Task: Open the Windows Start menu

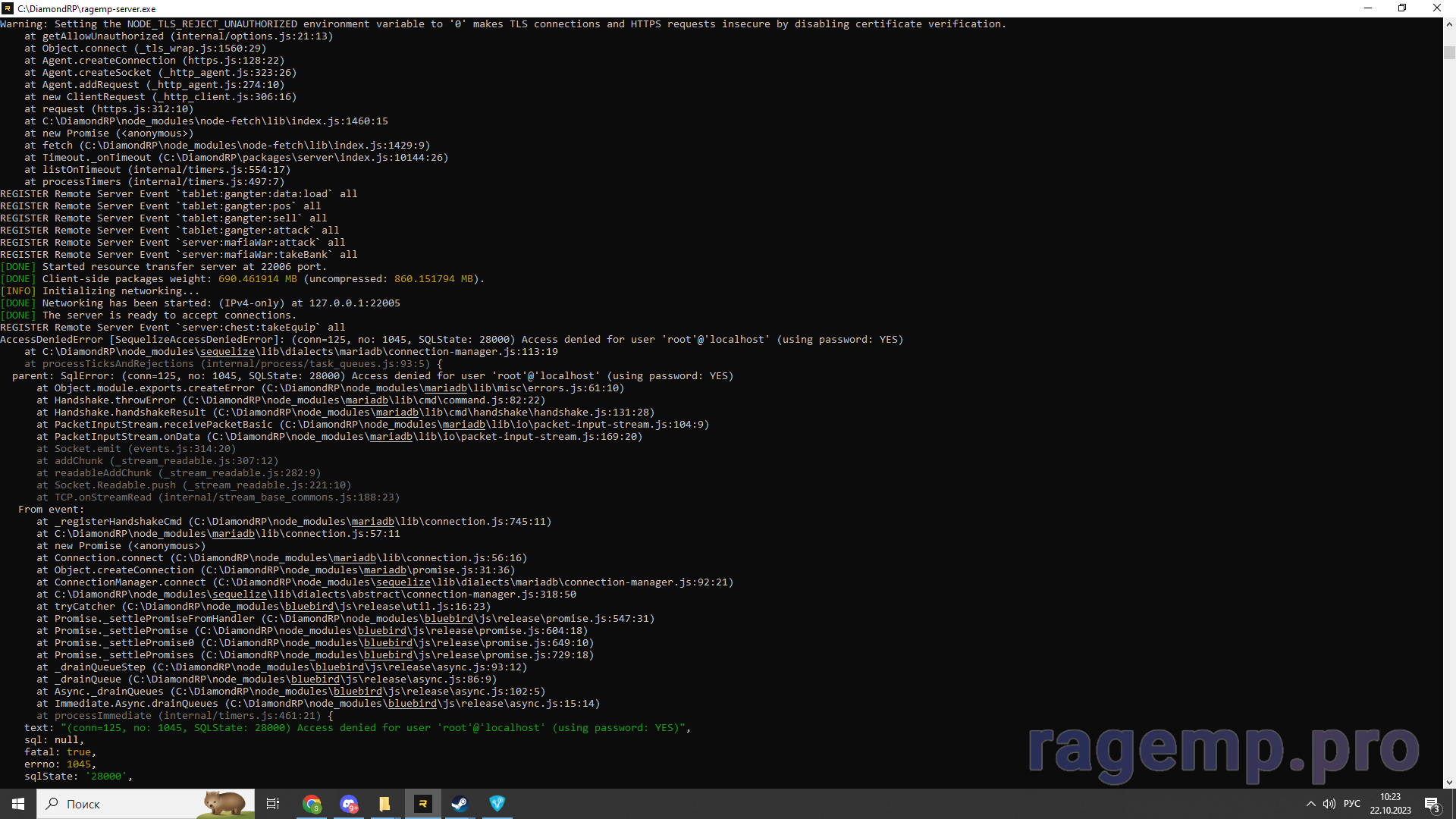Action: click(x=18, y=804)
